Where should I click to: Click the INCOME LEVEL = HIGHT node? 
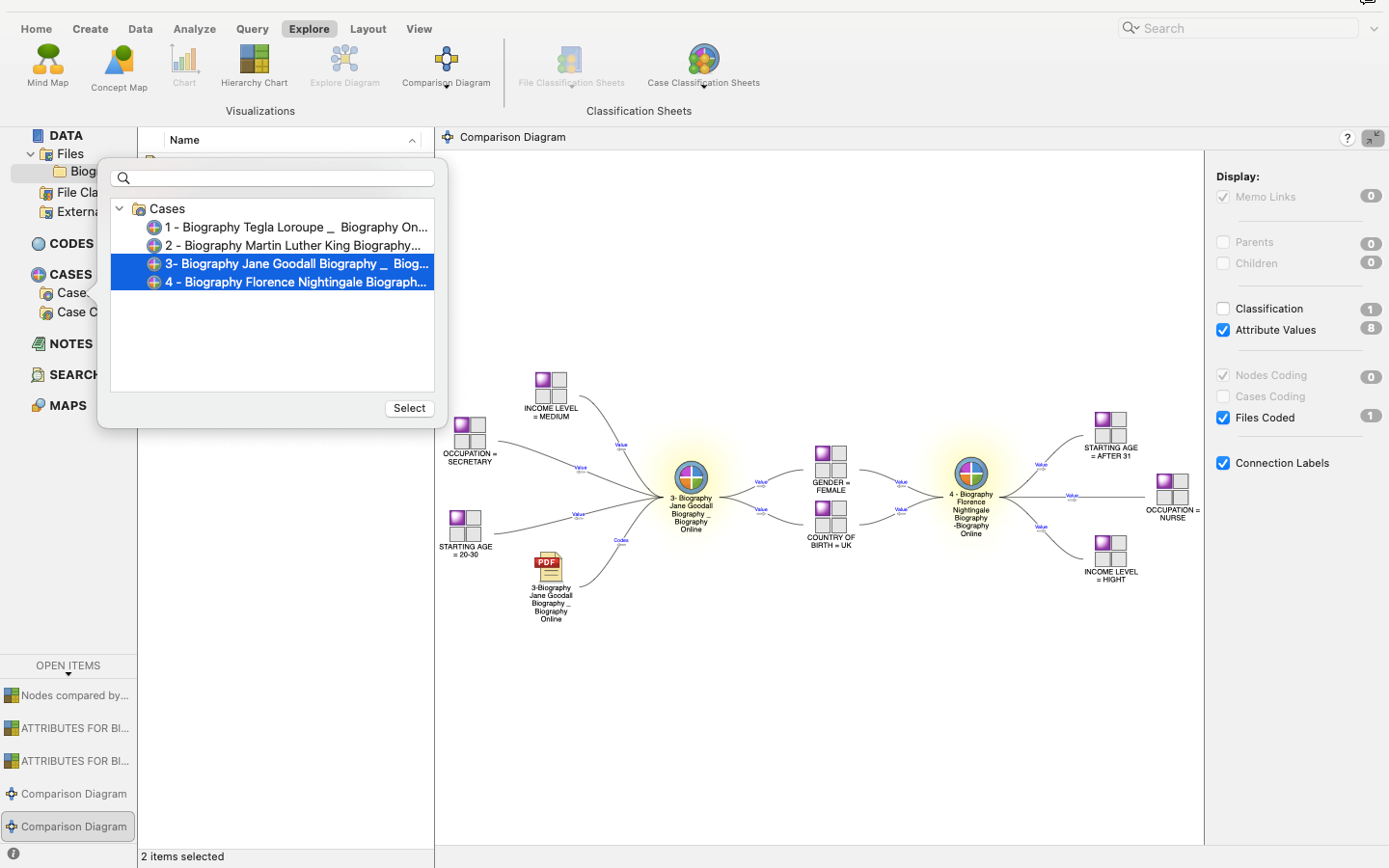(1110, 558)
